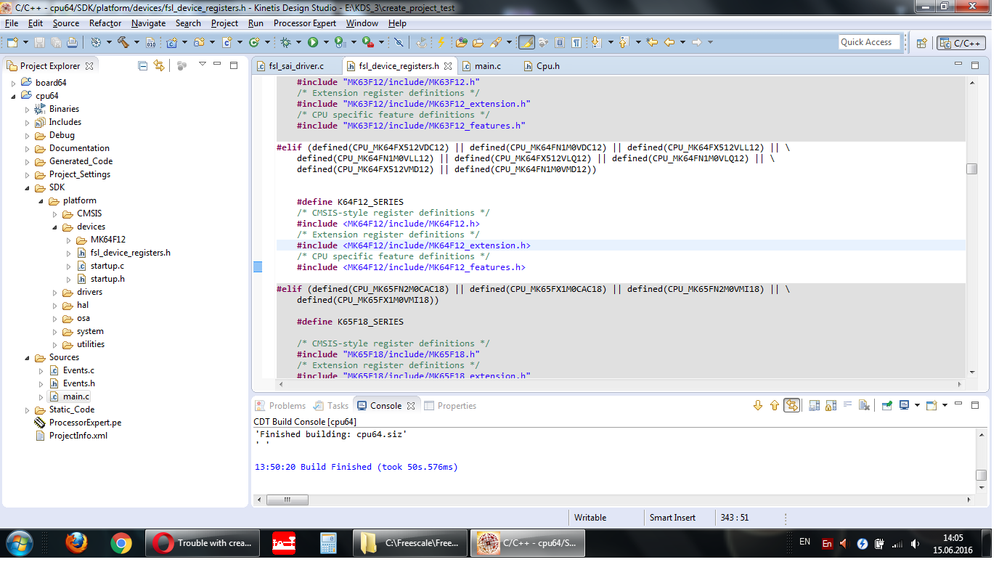Click the Show Previous Error up-arrow in Console
Image resolution: width=999 pixels, height=578 pixels.
coord(774,405)
